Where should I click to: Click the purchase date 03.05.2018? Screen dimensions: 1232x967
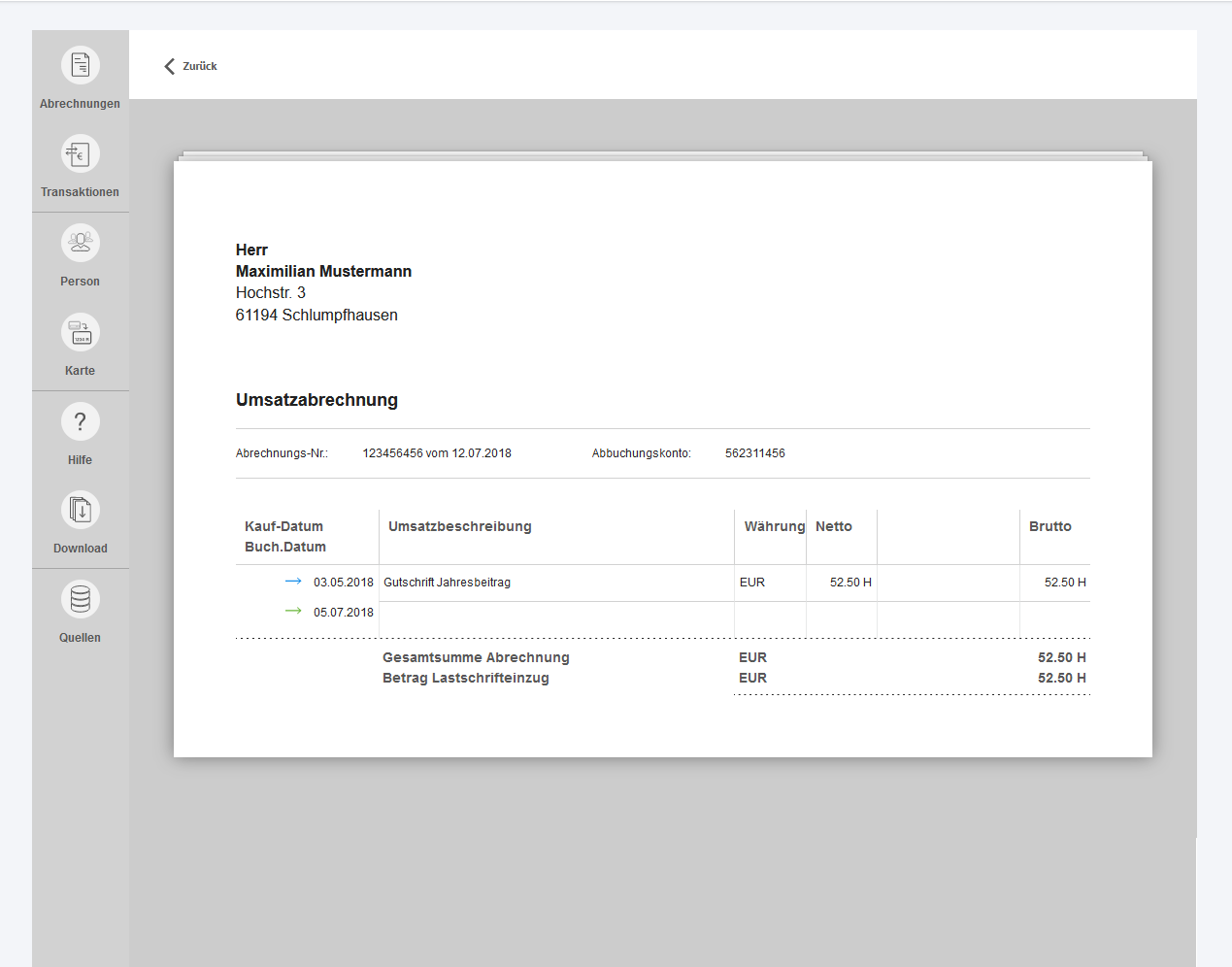(344, 583)
